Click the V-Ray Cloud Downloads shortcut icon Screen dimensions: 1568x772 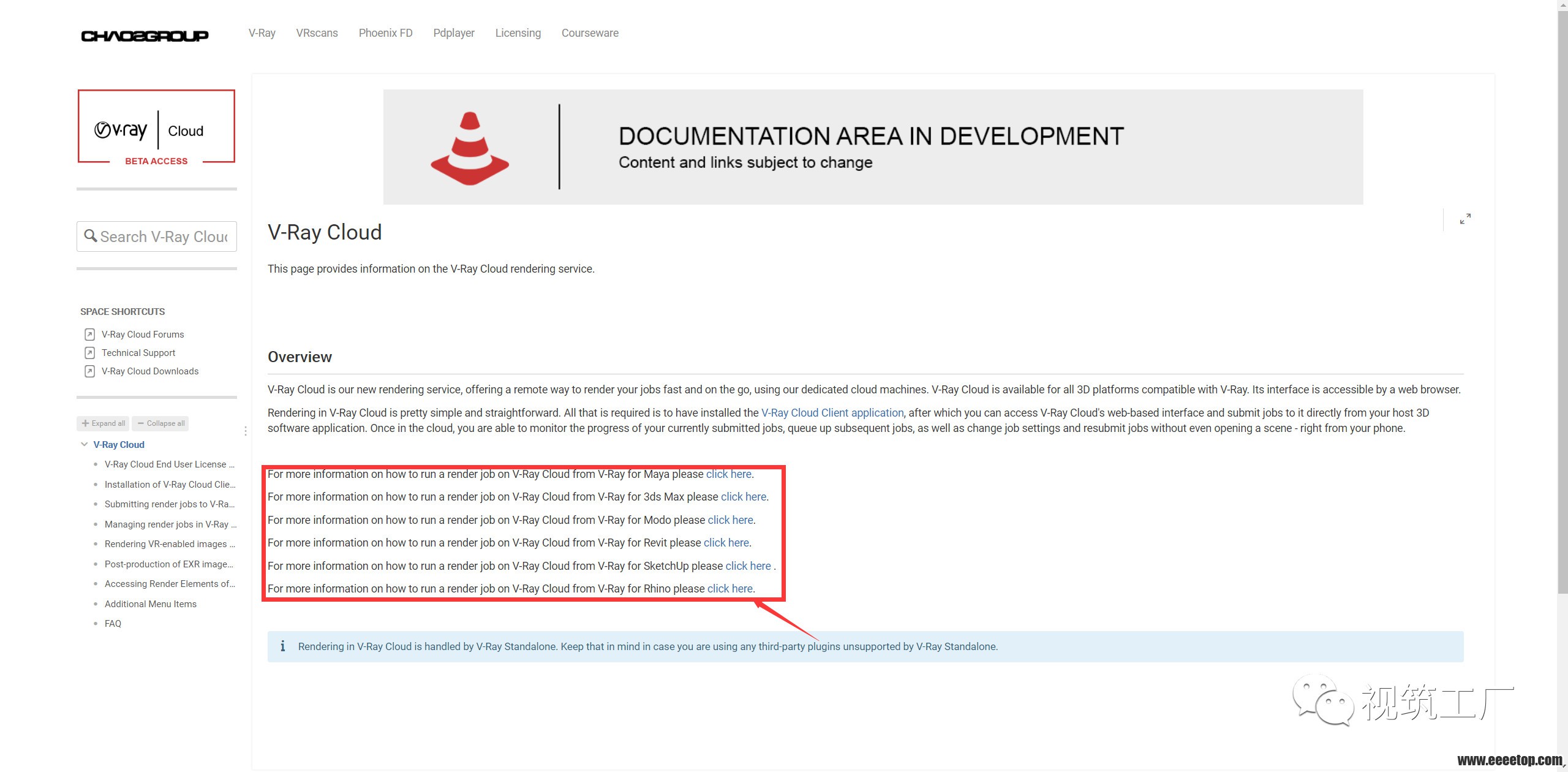click(x=89, y=371)
